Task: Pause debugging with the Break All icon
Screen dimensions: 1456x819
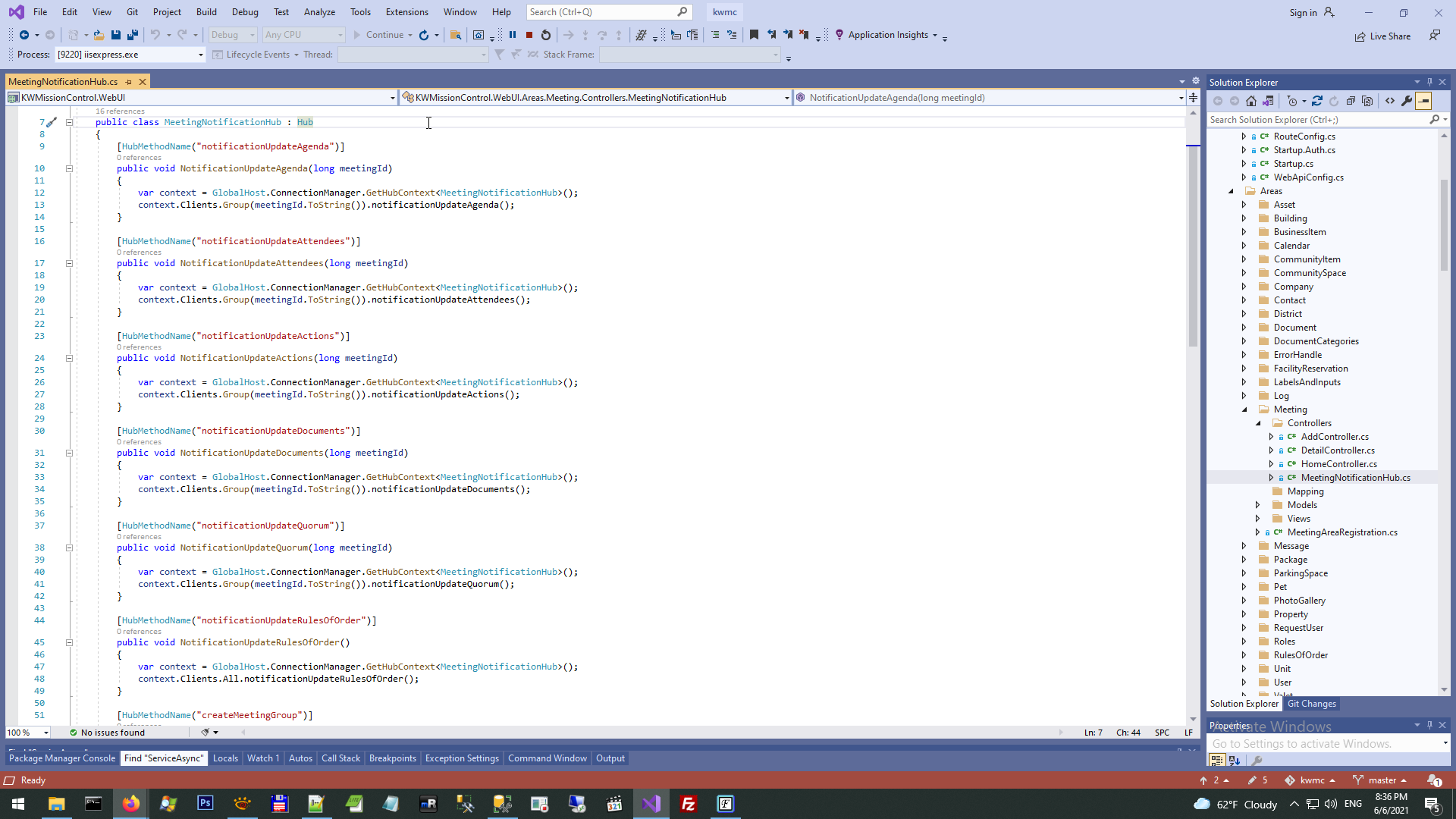Action: (513, 35)
